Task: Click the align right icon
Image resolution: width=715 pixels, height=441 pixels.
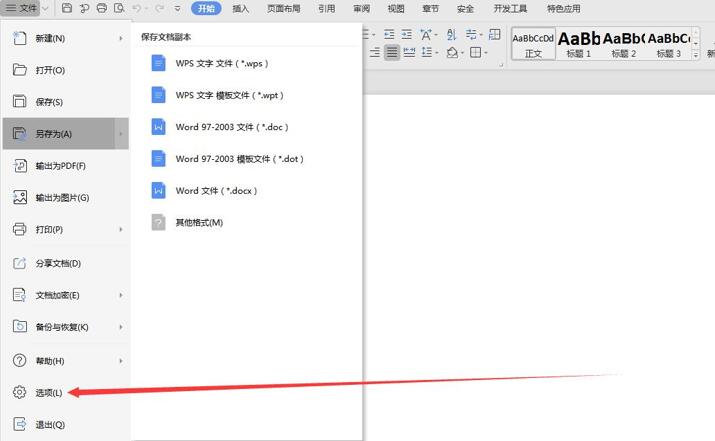Action: tap(374, 52)
